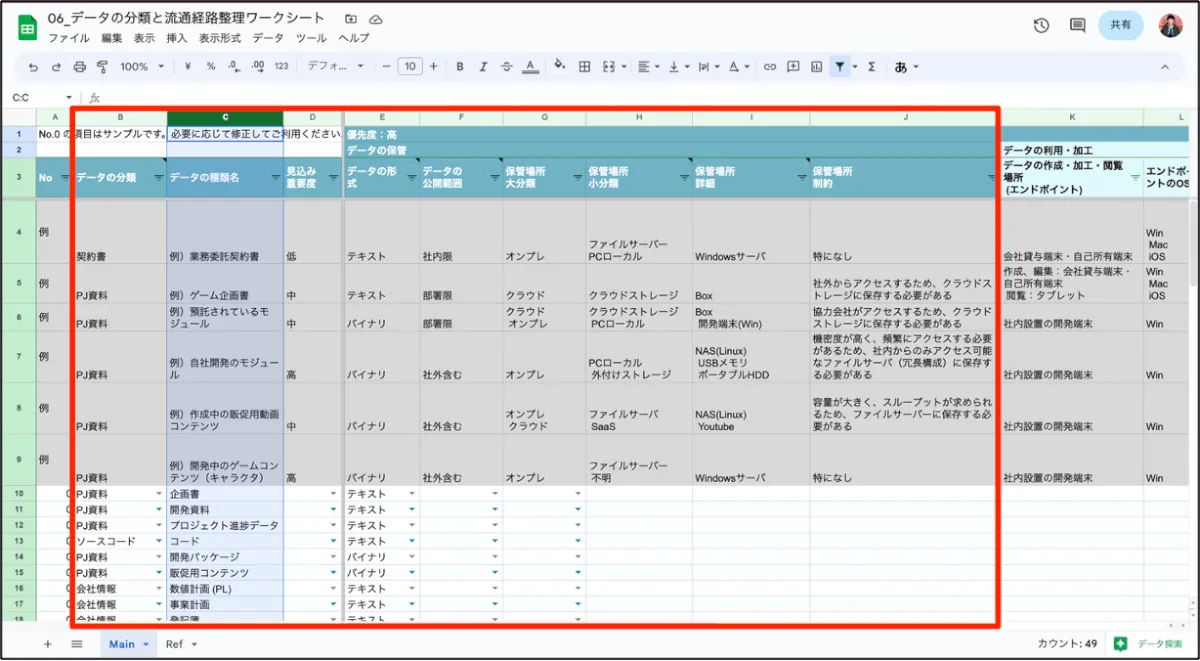Click the undo arrow in the toolbar
Screen dimensions: 1200x661
click(33, 67)
